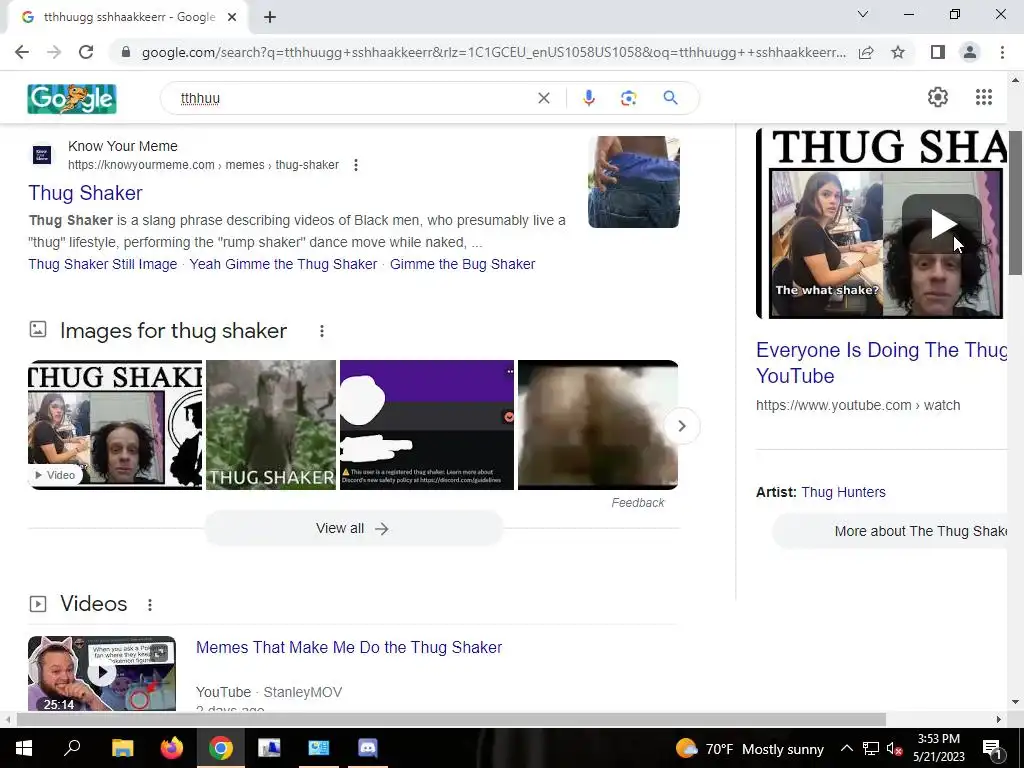1024x768 pixels.
Task: Click the browser forward arrow
Action: pos(54,52)
